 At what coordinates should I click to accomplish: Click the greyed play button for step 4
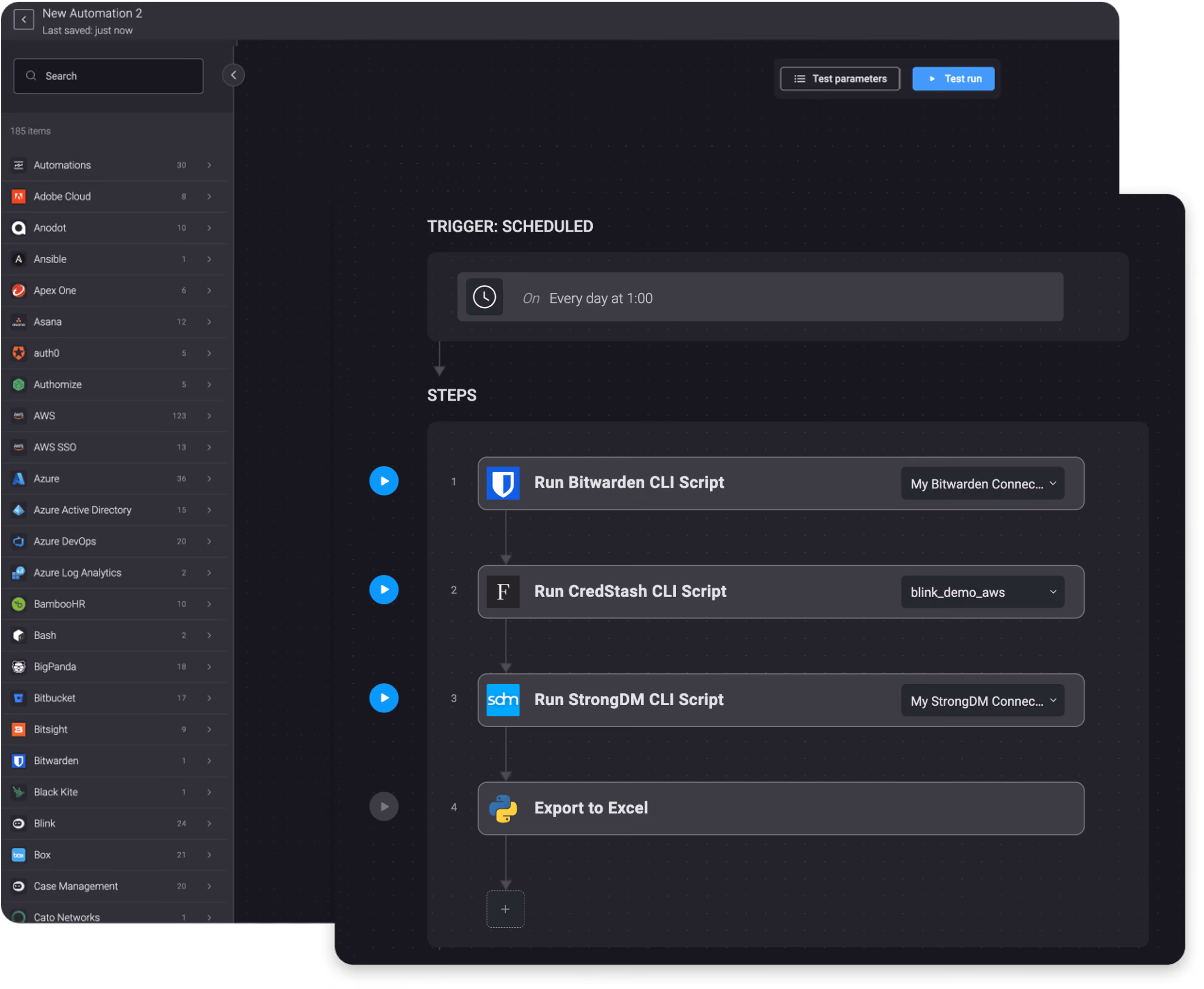[384, 807]
